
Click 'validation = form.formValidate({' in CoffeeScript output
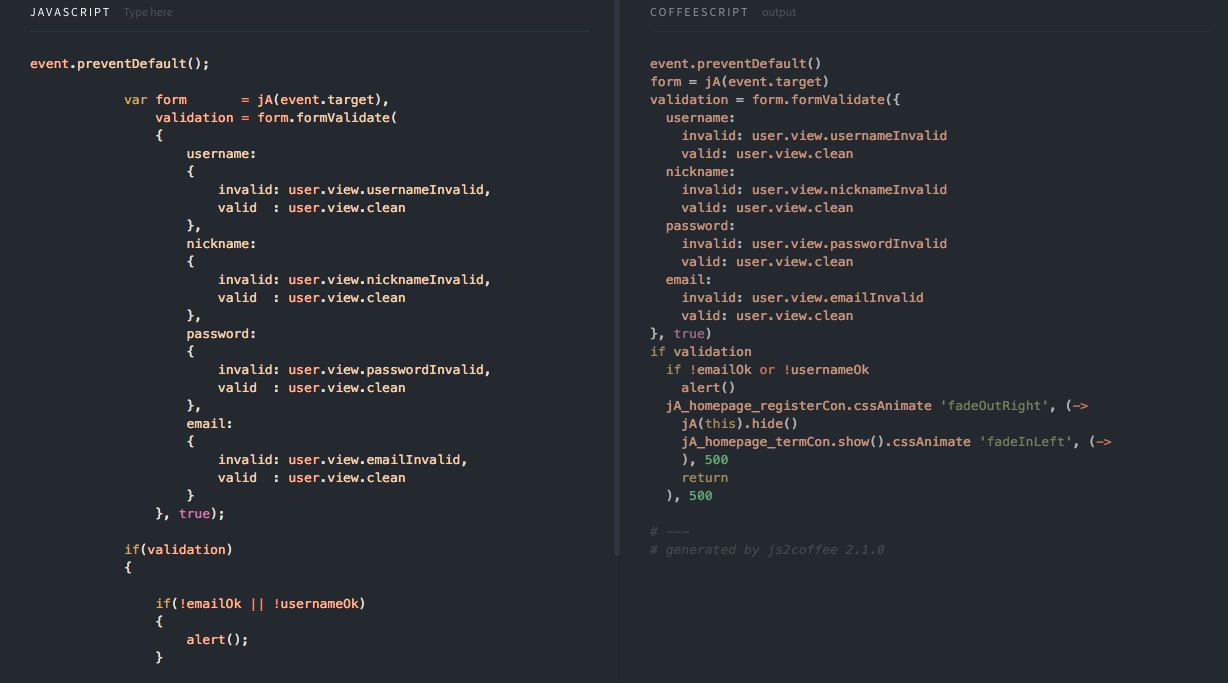click(775, 100)
